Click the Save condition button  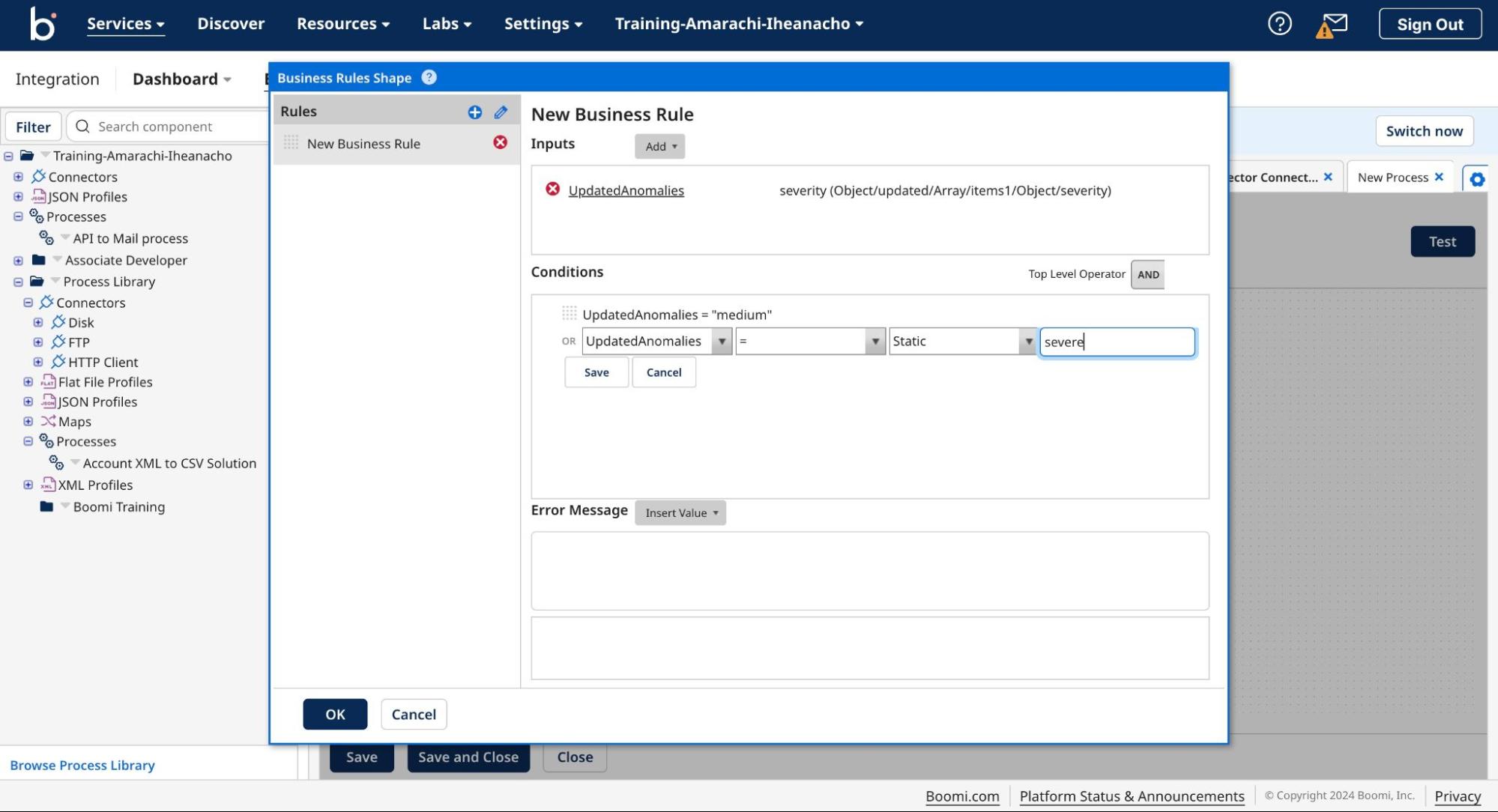596,371
